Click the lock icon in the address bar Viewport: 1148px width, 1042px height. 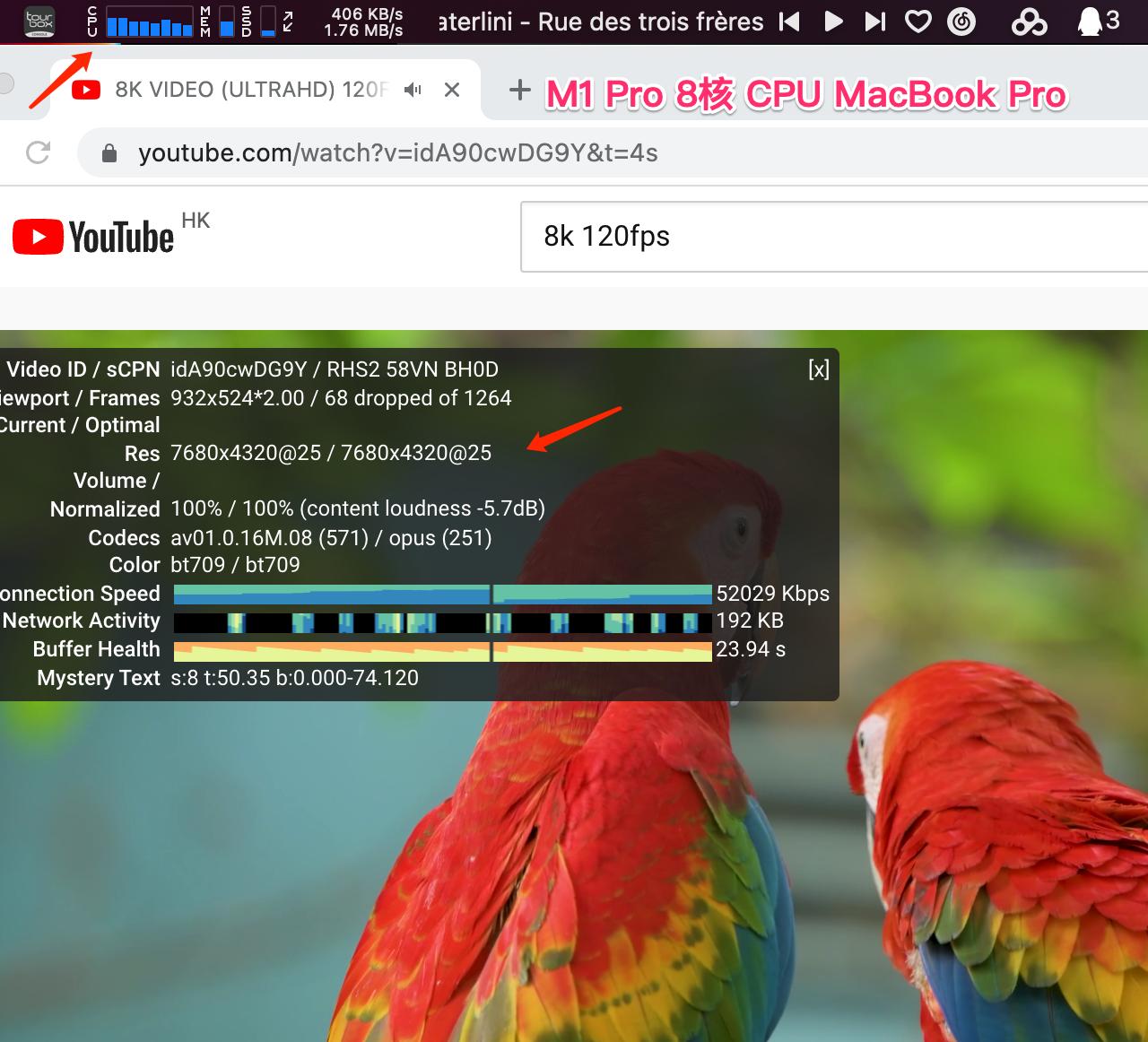[x=109, y=152]
